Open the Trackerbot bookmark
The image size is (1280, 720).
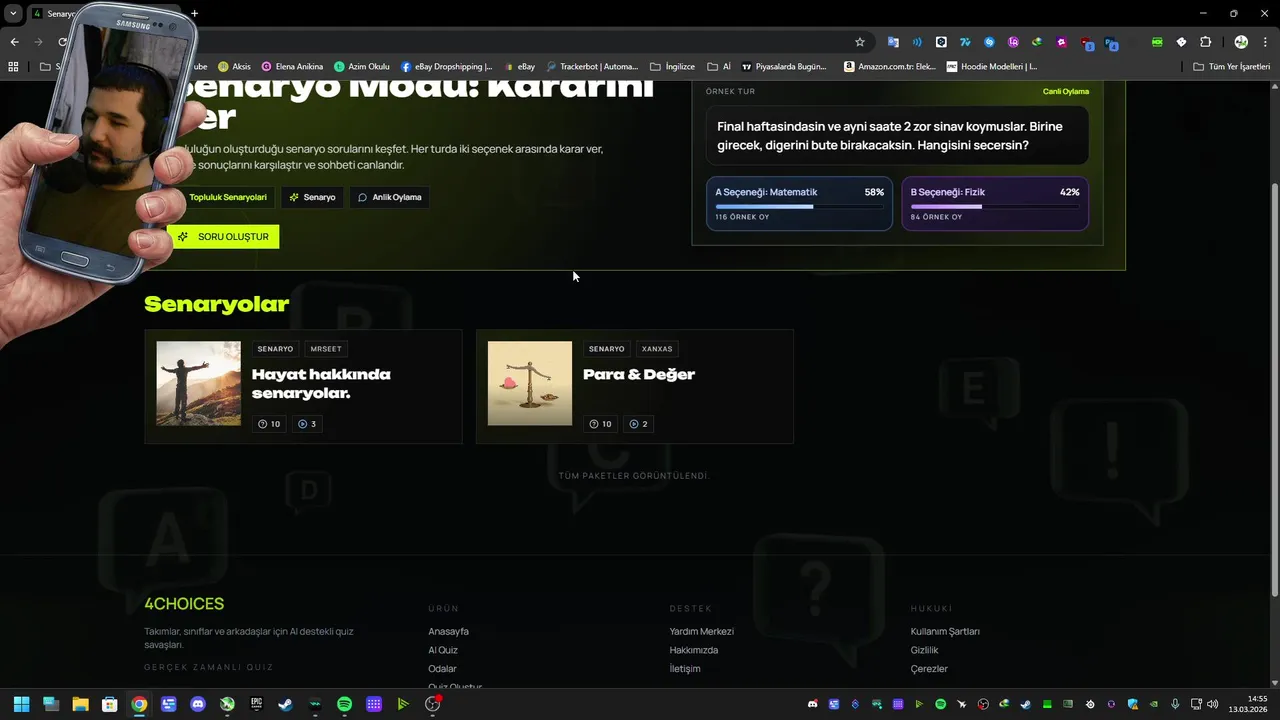592,67
